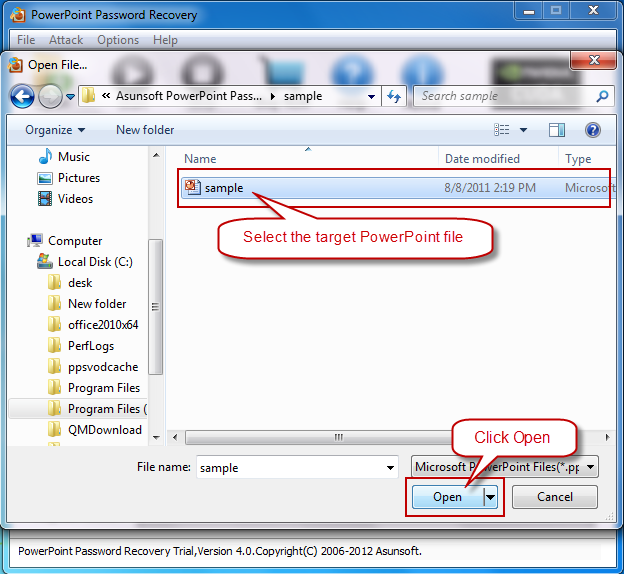624x574 pixels.
Task: Click the PerfLogs folder icon
Action: click(55, 346)
